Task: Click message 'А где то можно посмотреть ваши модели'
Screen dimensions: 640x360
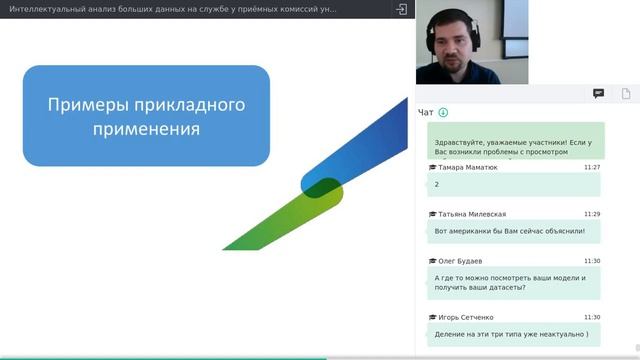Action: pos(514,283)
